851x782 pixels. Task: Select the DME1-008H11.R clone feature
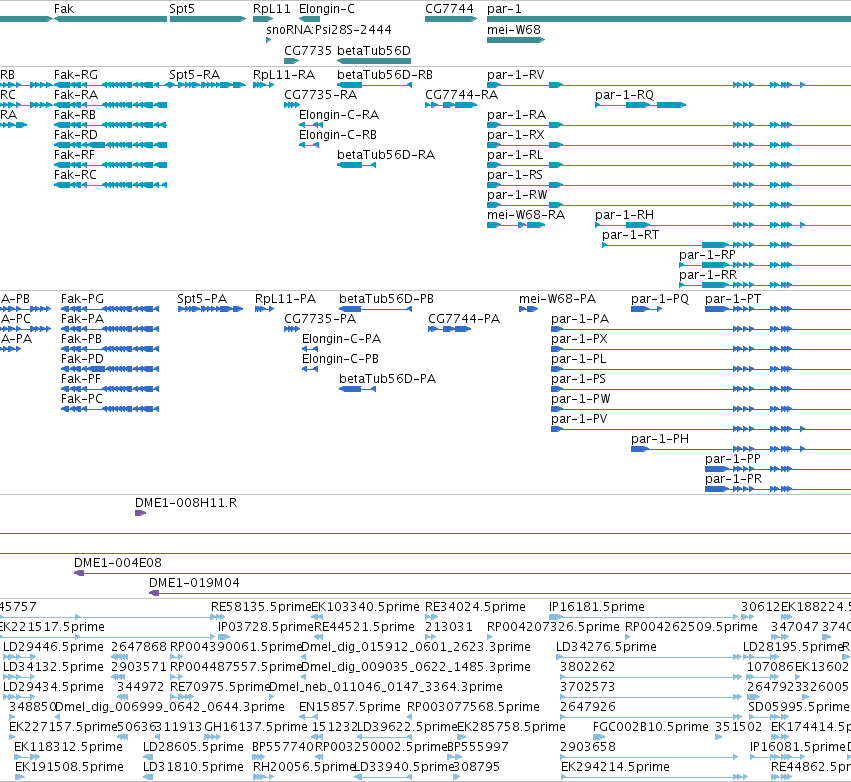tap(141, 513)
